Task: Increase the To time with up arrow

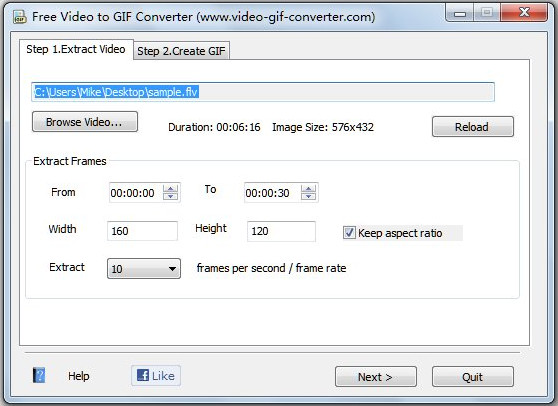Action: click(x=308, y=189)
